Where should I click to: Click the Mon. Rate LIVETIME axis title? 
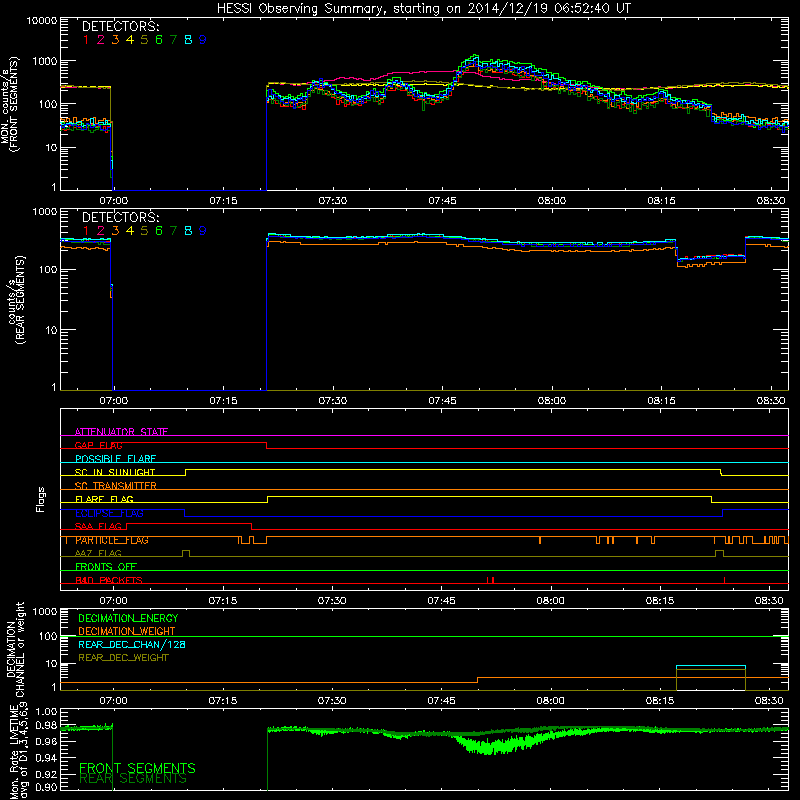pos(18,750)
